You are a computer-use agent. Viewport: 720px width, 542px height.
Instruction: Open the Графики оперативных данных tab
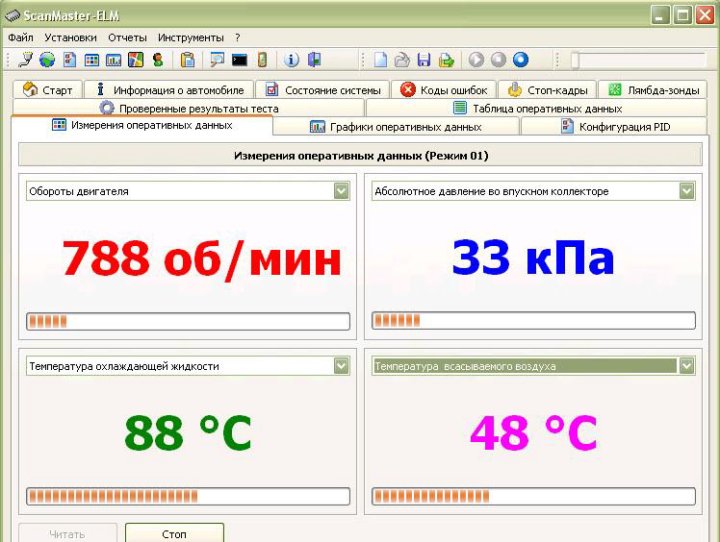396,127
